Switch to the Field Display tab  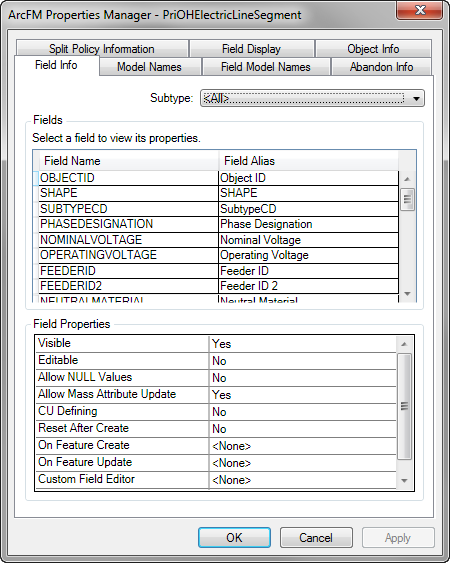[251, 48]
